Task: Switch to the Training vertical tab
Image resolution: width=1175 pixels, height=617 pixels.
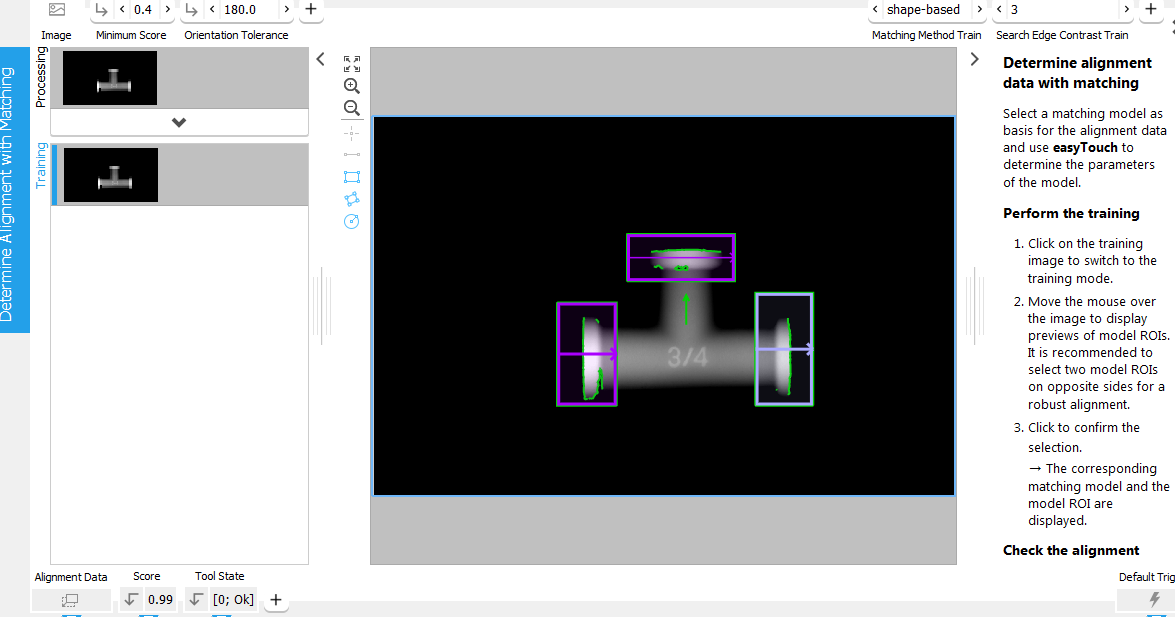Action: tap(41, 166)
